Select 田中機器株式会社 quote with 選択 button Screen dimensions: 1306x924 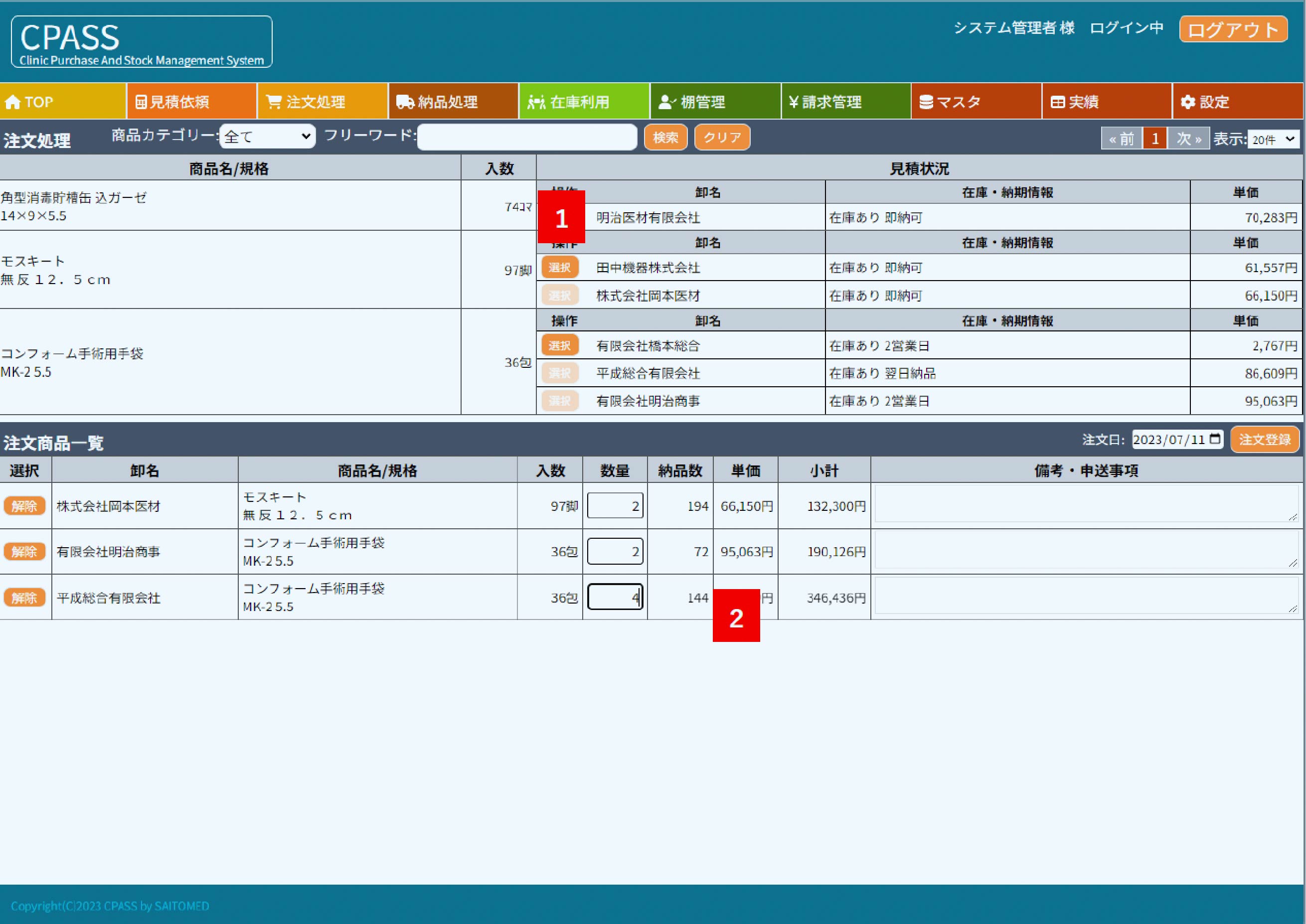coord(559,268)
